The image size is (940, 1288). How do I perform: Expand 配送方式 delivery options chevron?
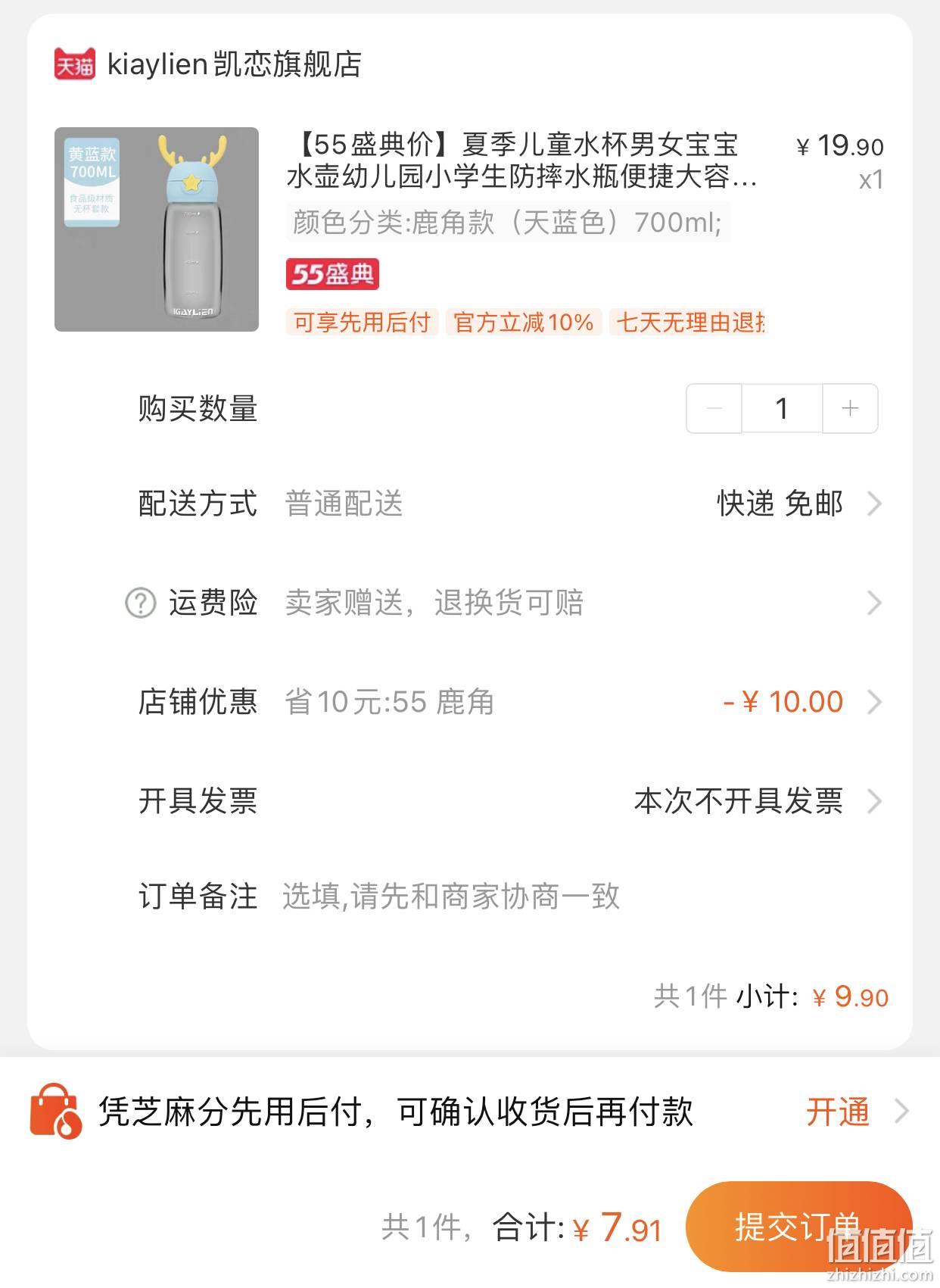click(874, 504)
